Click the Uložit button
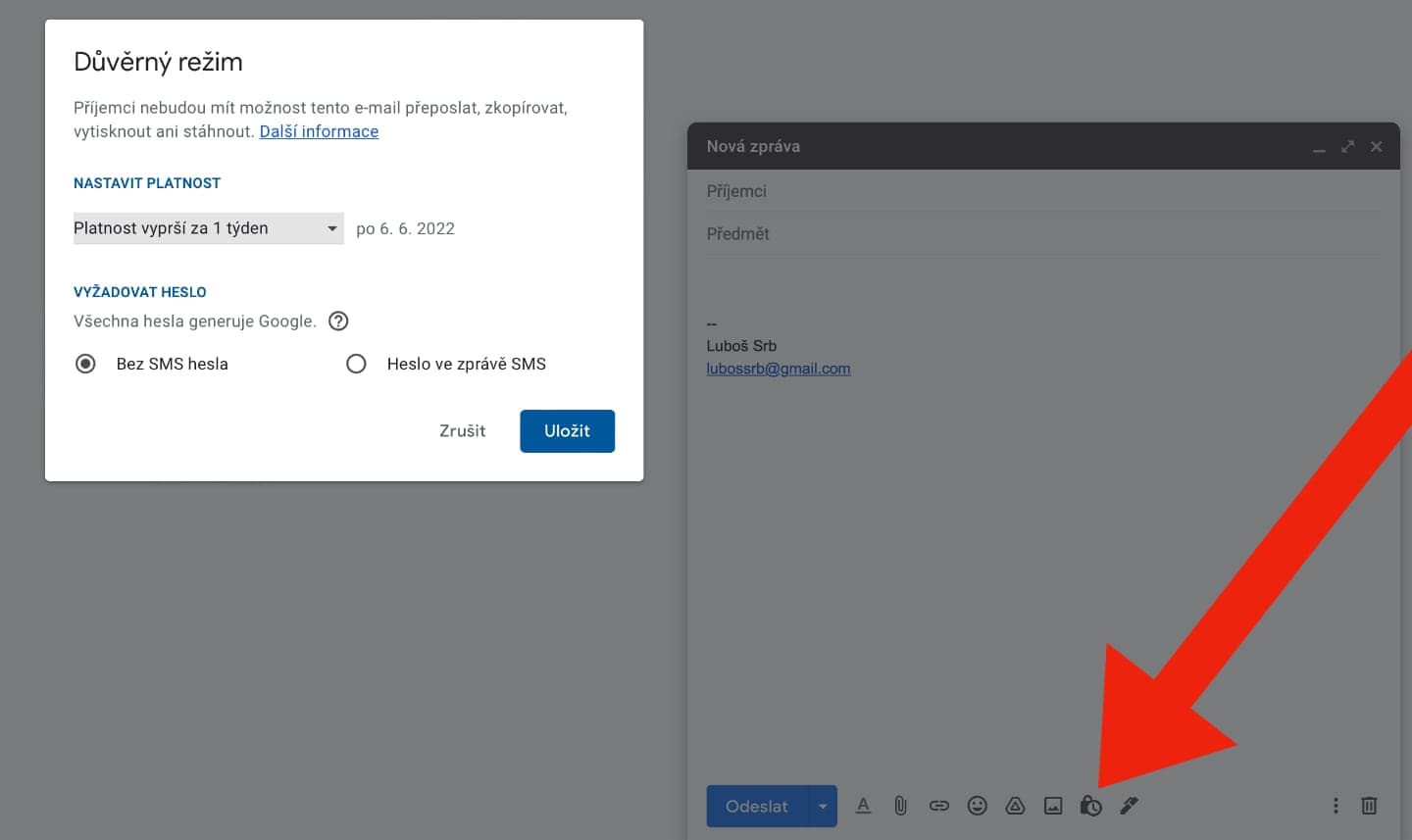The height and width of the screenshot is (840, 1412). (567, 431)
